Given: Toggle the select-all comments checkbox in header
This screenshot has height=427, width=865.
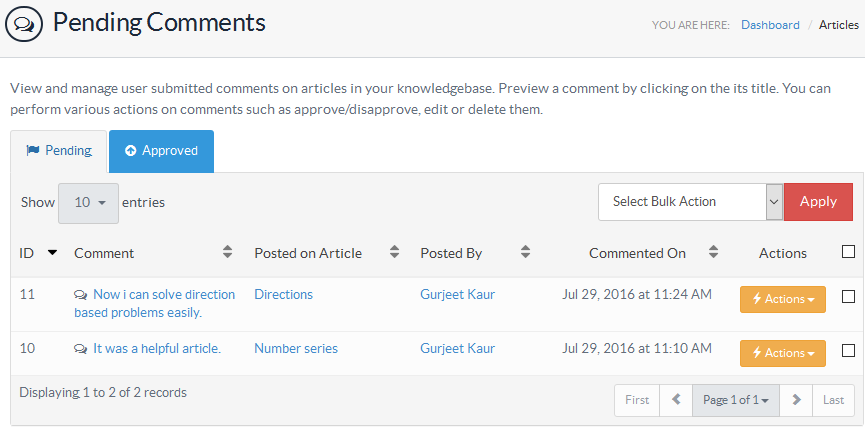Looking at the screenshot, I should pos(848,252).
